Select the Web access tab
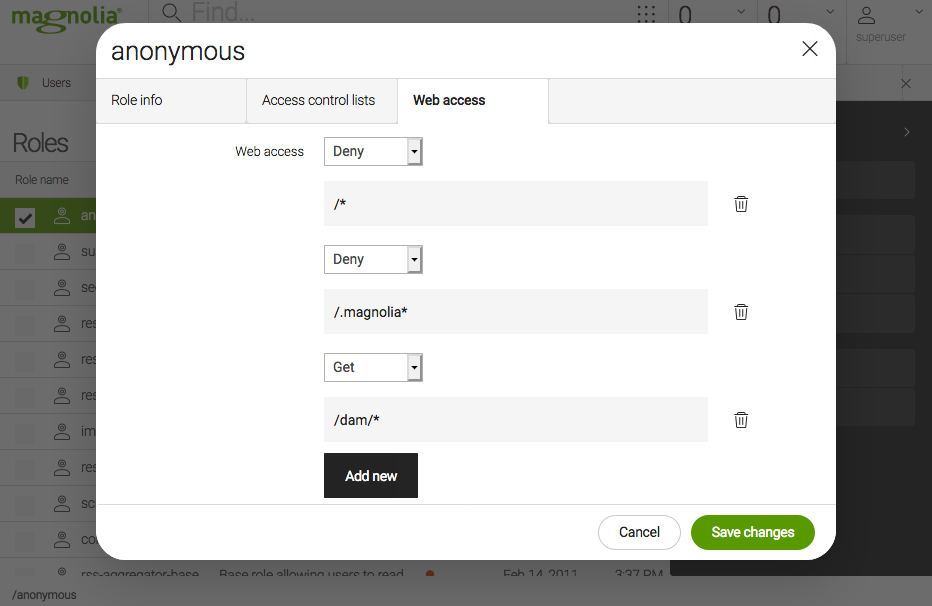 473,100
